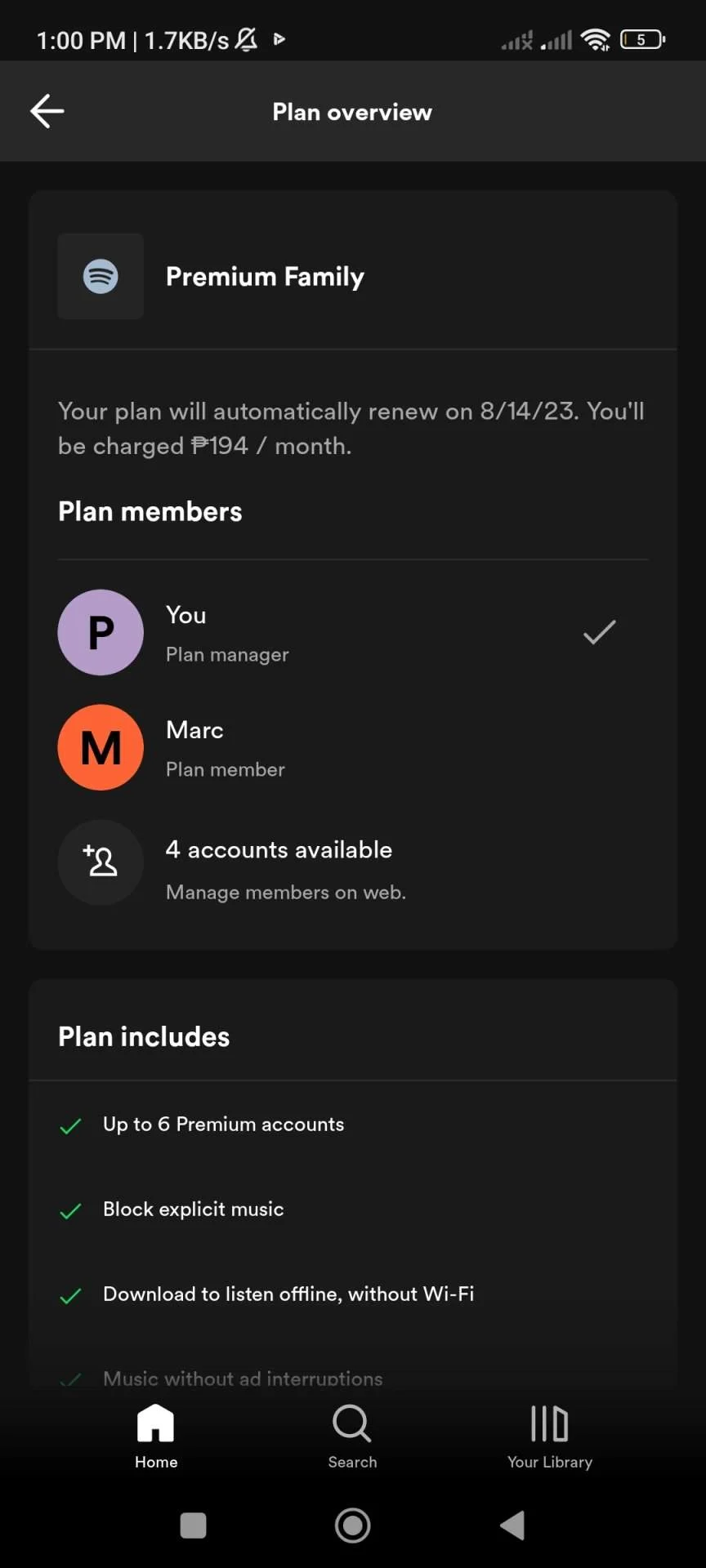Image resolution: width=706 pixels, height=1568 pixels.
Task: Tap the Android back triangle button
Action: [512, 1525]
